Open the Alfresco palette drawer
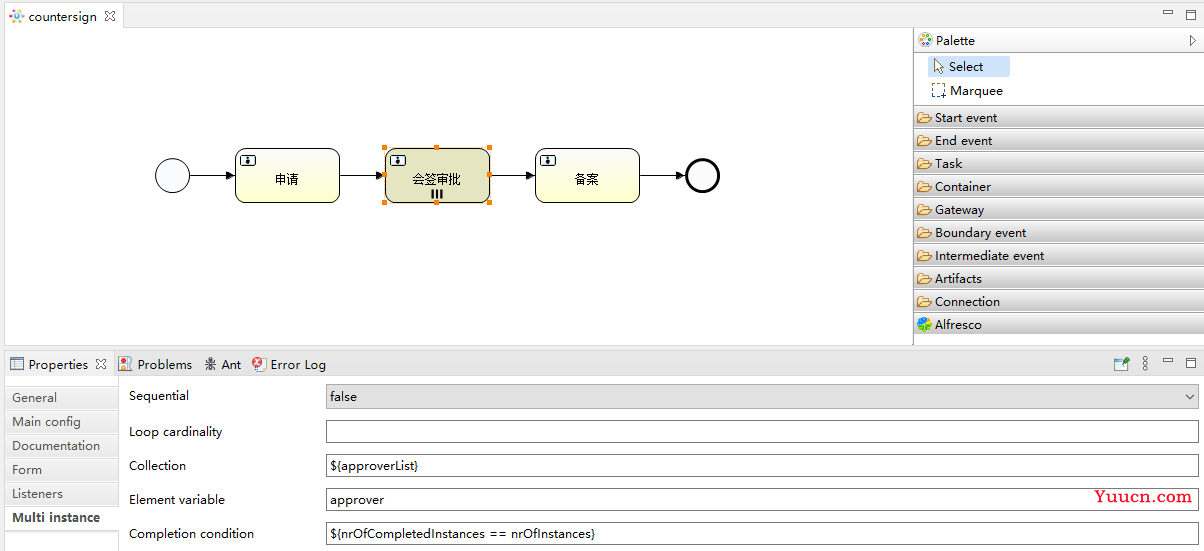 point(1058,324)
